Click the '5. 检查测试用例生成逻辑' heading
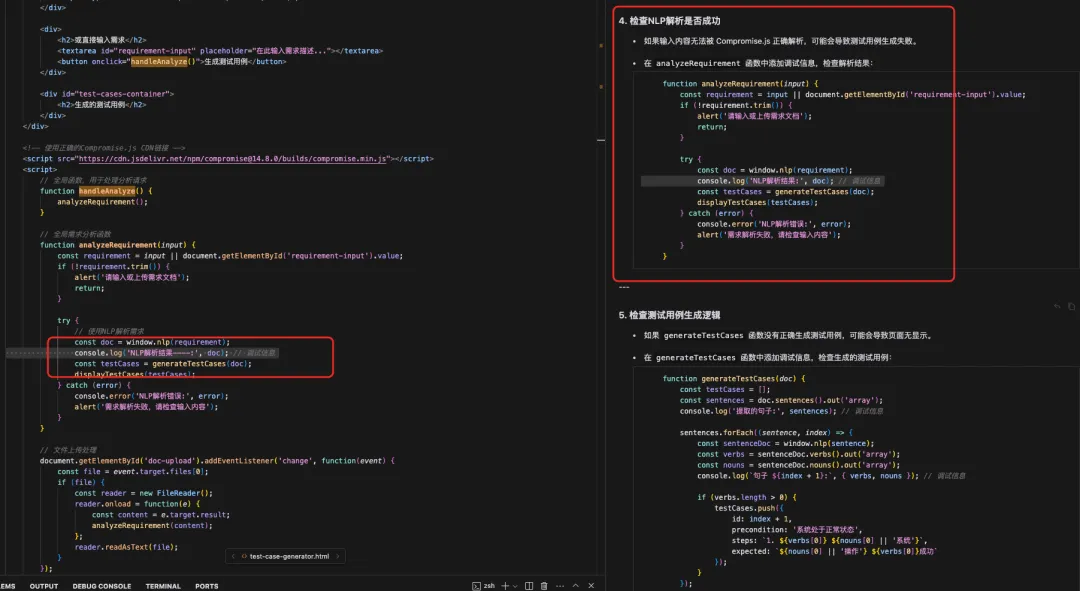Viewport: 1080px width, 591px height. click(669, 315)
